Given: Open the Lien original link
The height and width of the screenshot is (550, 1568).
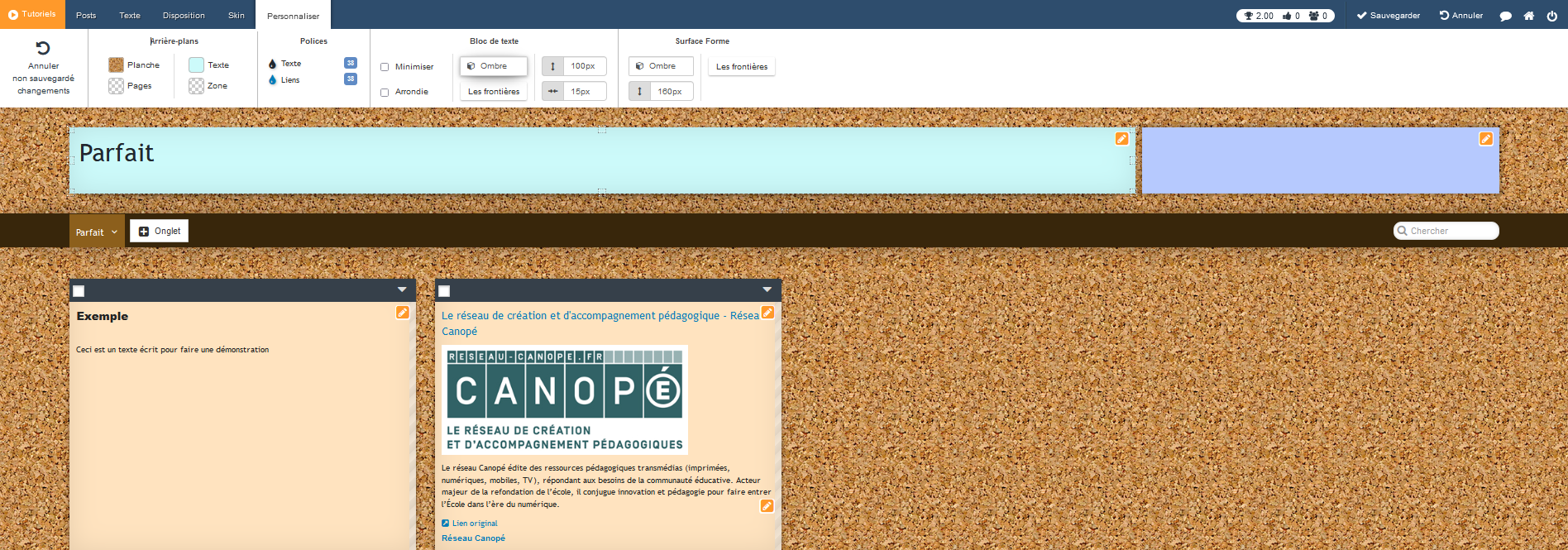Looking at the screenshot, I should [475, 524].
